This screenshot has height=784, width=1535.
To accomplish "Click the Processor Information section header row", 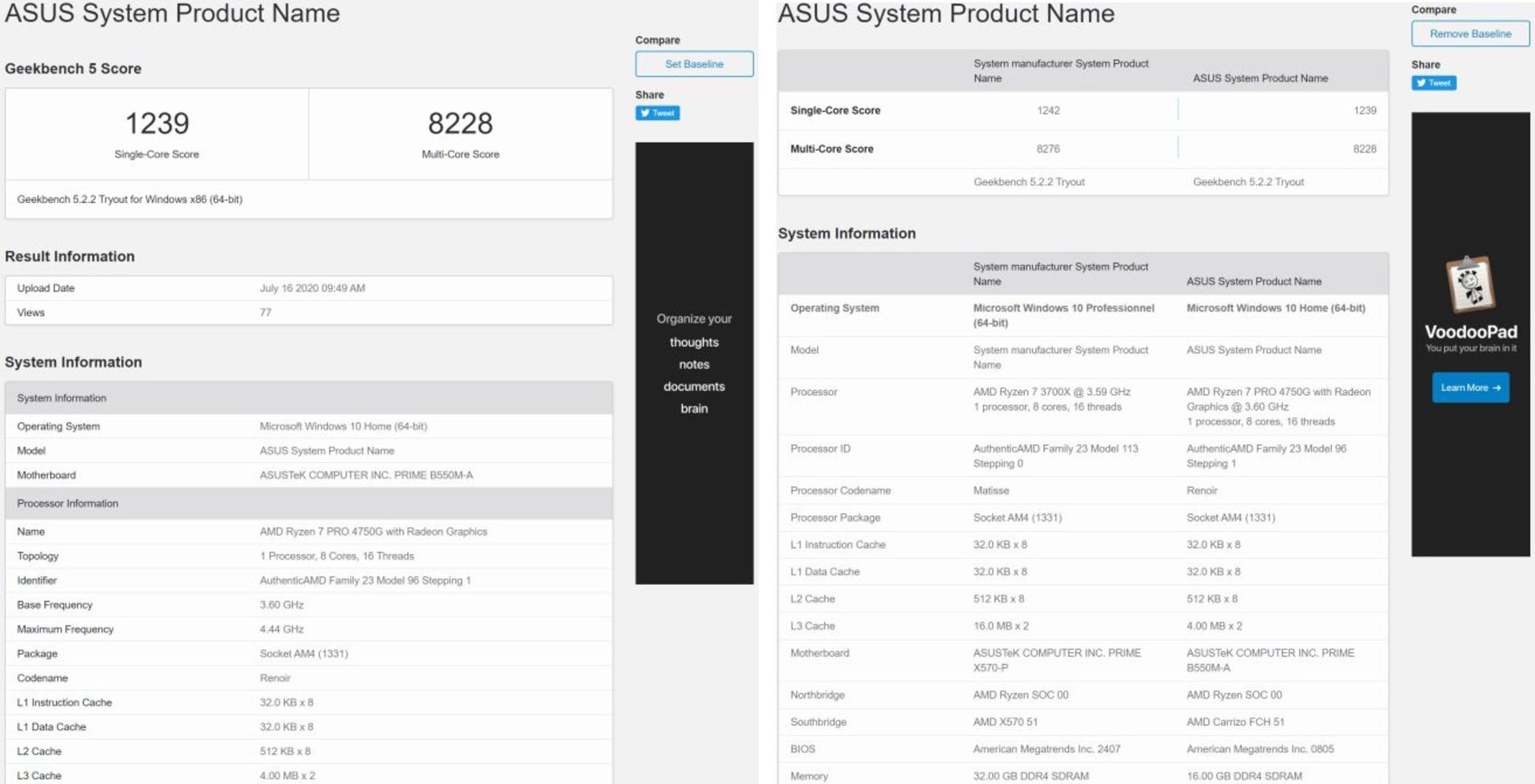I will 309,503.
